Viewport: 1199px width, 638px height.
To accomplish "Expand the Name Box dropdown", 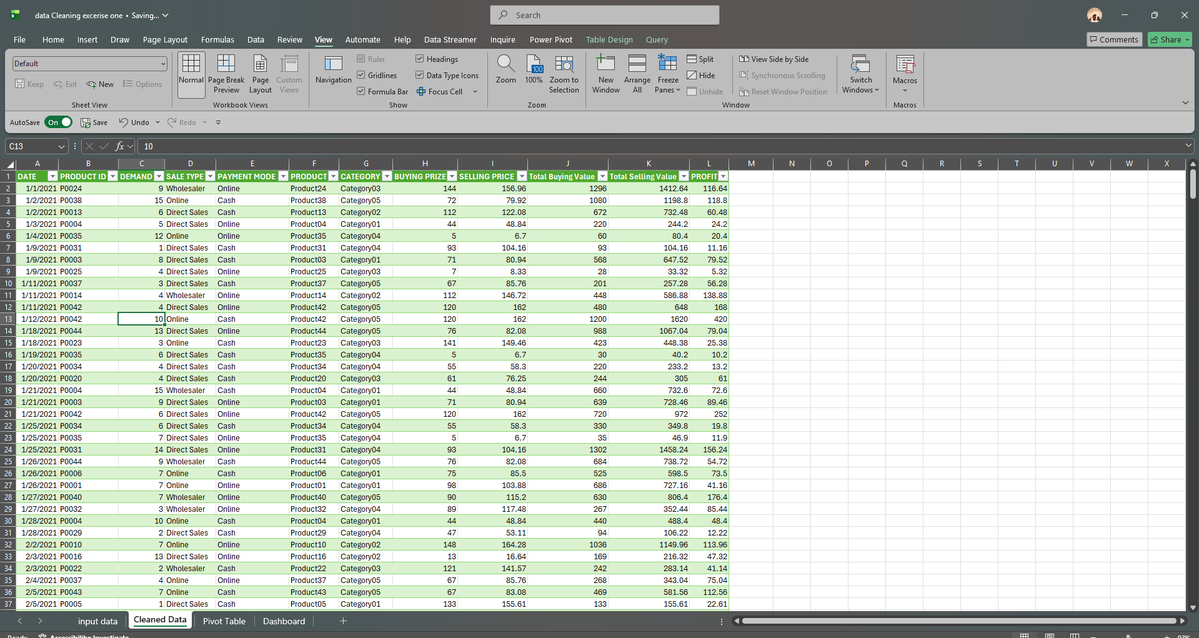I will [x=61, y=146].
